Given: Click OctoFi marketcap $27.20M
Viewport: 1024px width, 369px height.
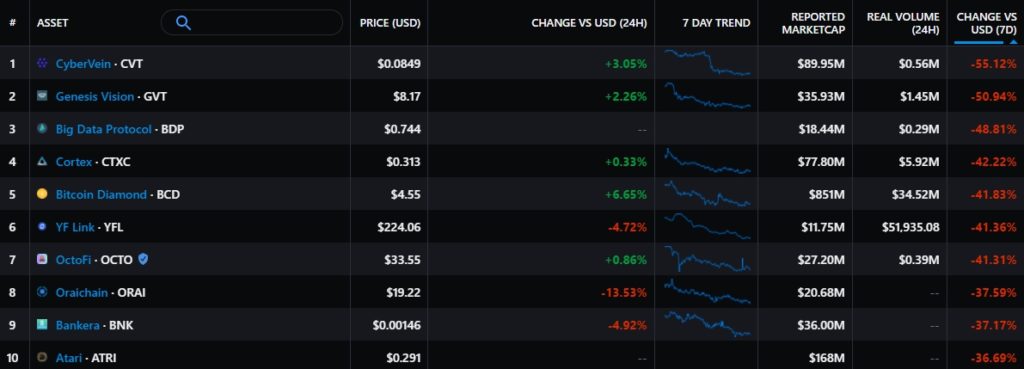Looking at the screenshot, I should pyautogui.click(x=821, y=260).
